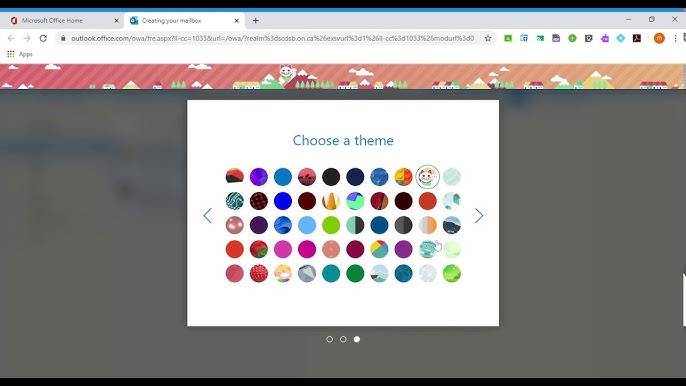Select the red strawberry texture theme
This screenshot has width=686, height=386.
click(259, 274)
